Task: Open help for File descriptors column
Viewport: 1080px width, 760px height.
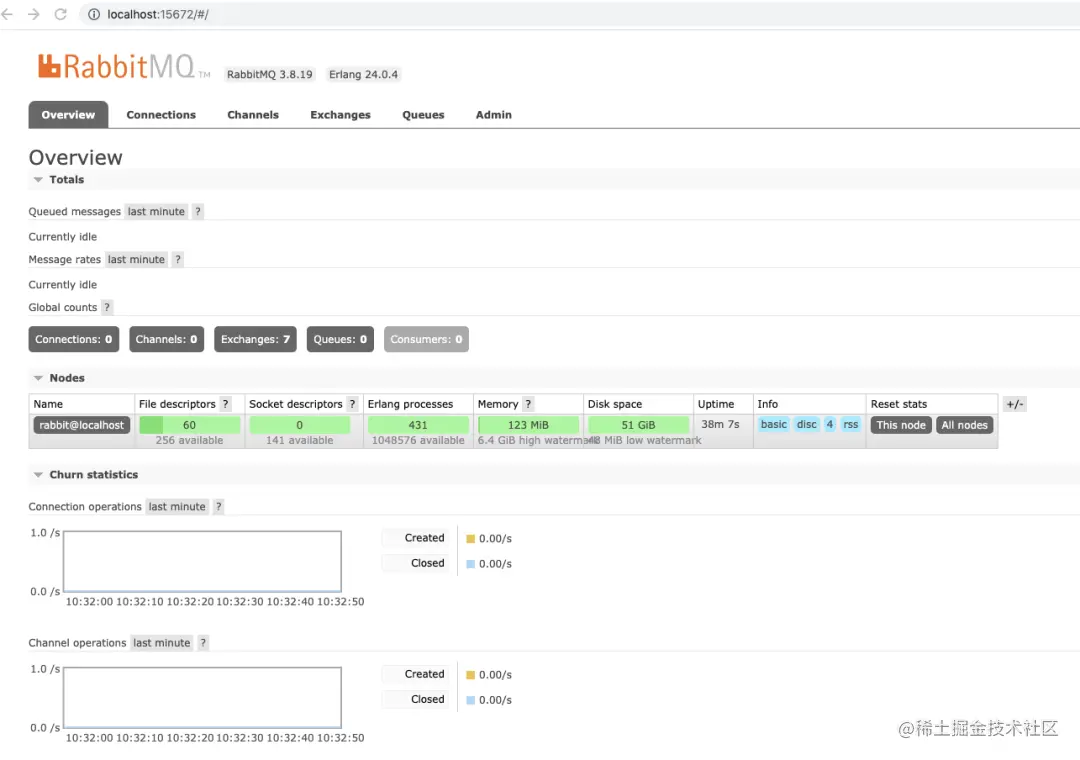Action: (225, 404)
